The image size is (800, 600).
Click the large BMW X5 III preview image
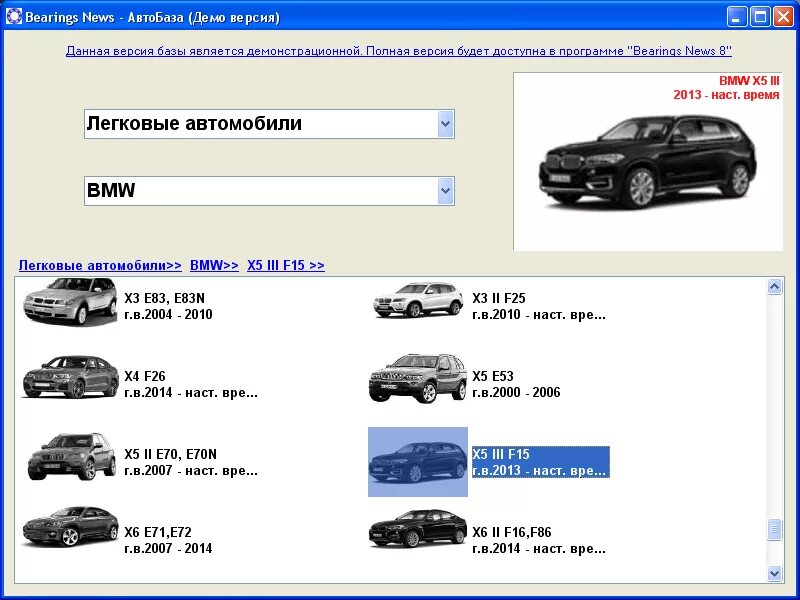648,162
